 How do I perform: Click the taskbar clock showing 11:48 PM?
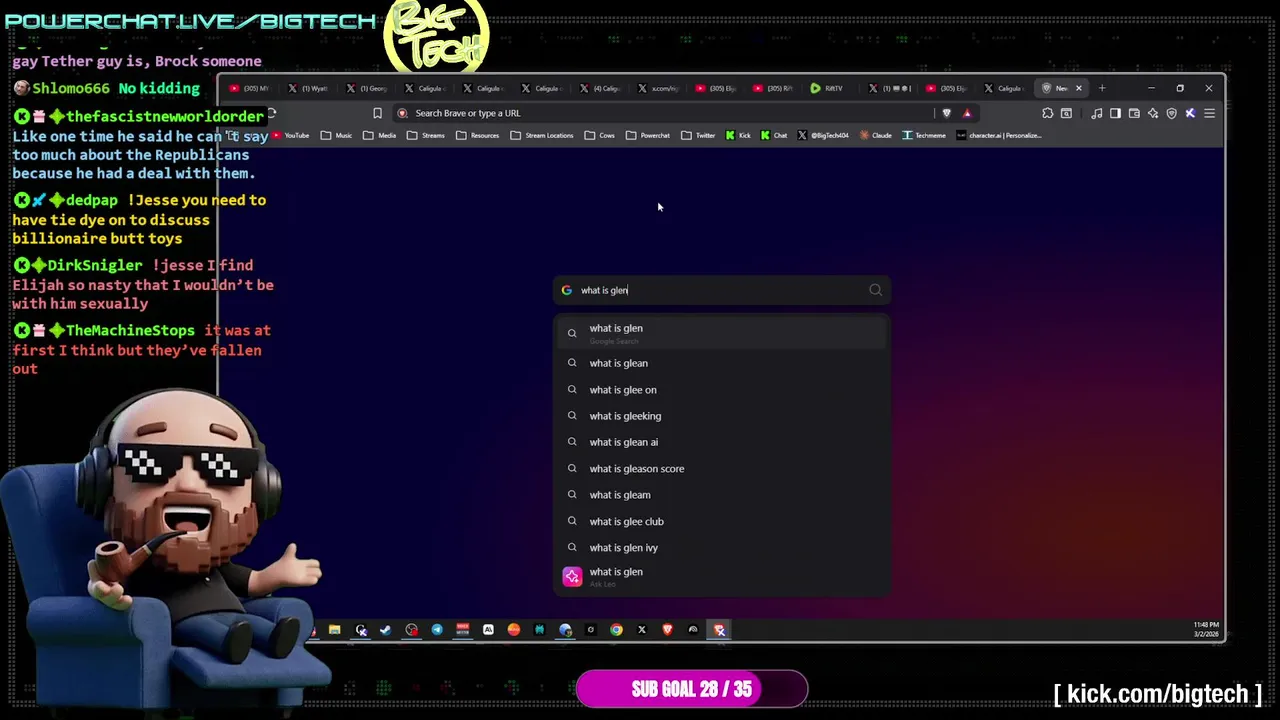tap(1206, 629)
